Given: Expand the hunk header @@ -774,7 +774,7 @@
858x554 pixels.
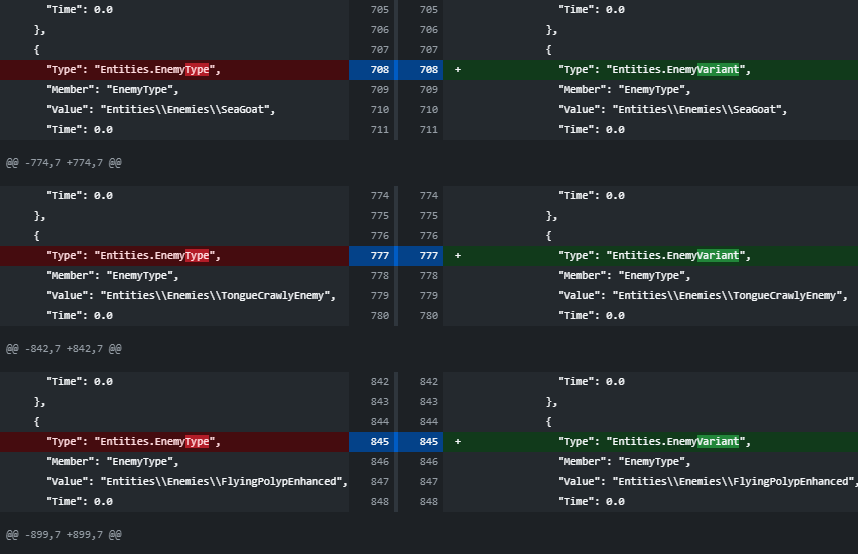Looking at the screenshot, I should pos(64,162).
